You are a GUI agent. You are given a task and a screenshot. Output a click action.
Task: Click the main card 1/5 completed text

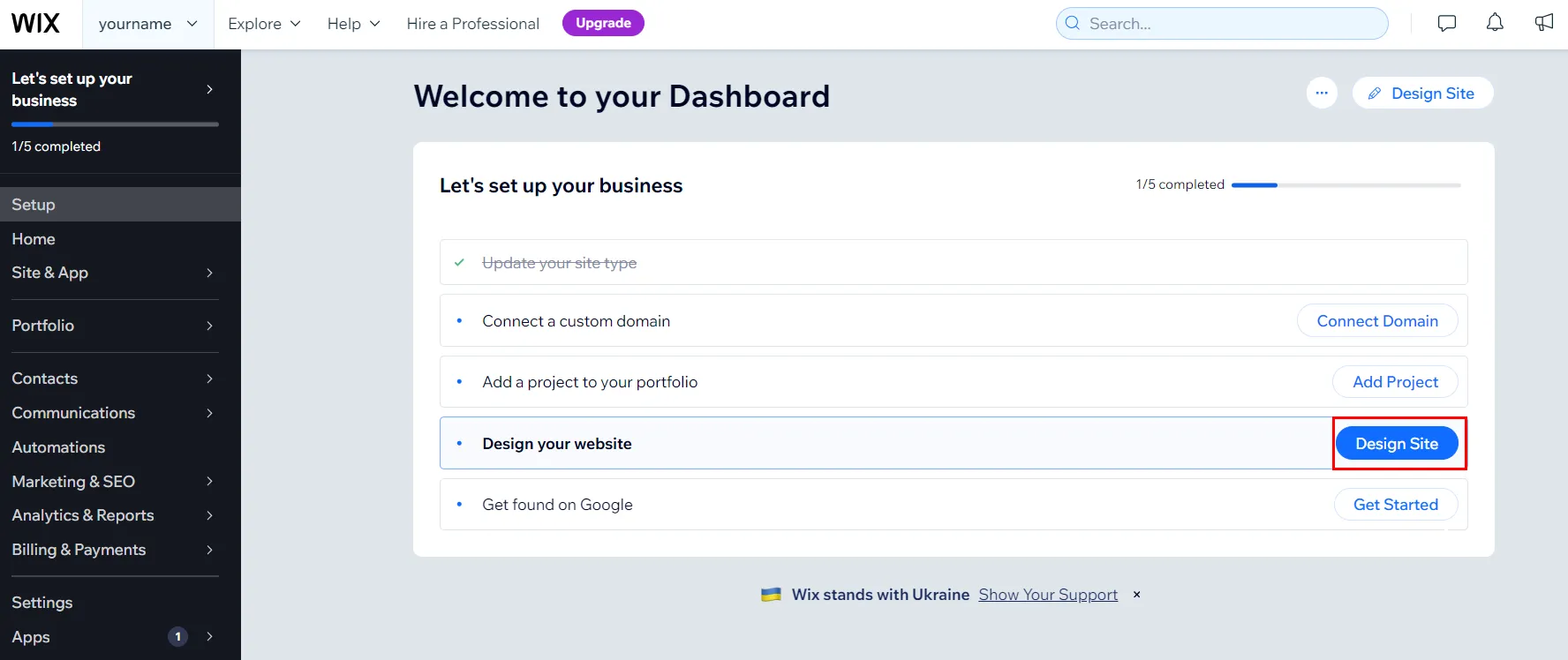[x=1180, y=184]
